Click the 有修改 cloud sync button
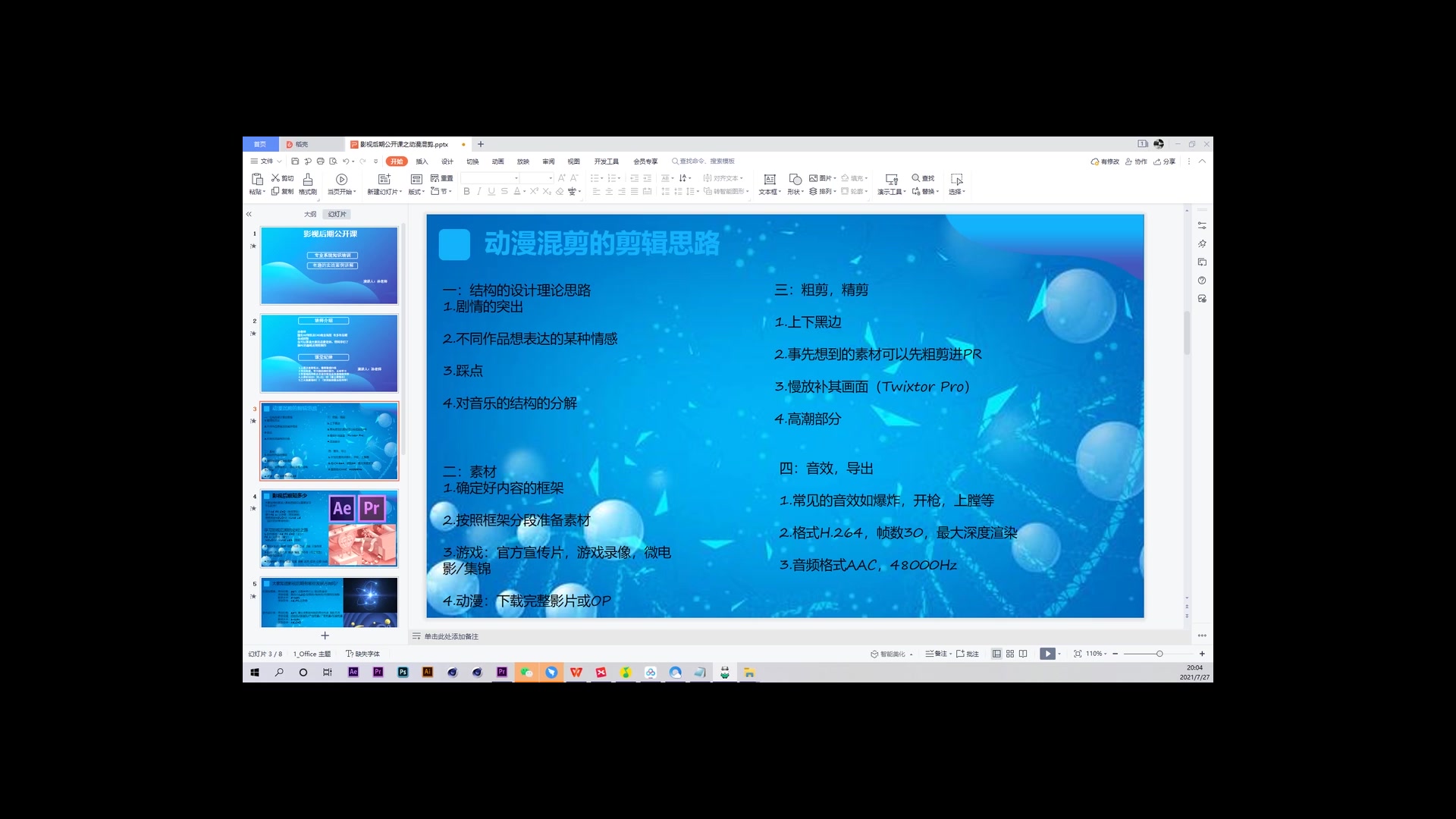The image size is (1456, 819). point(1105,162)
